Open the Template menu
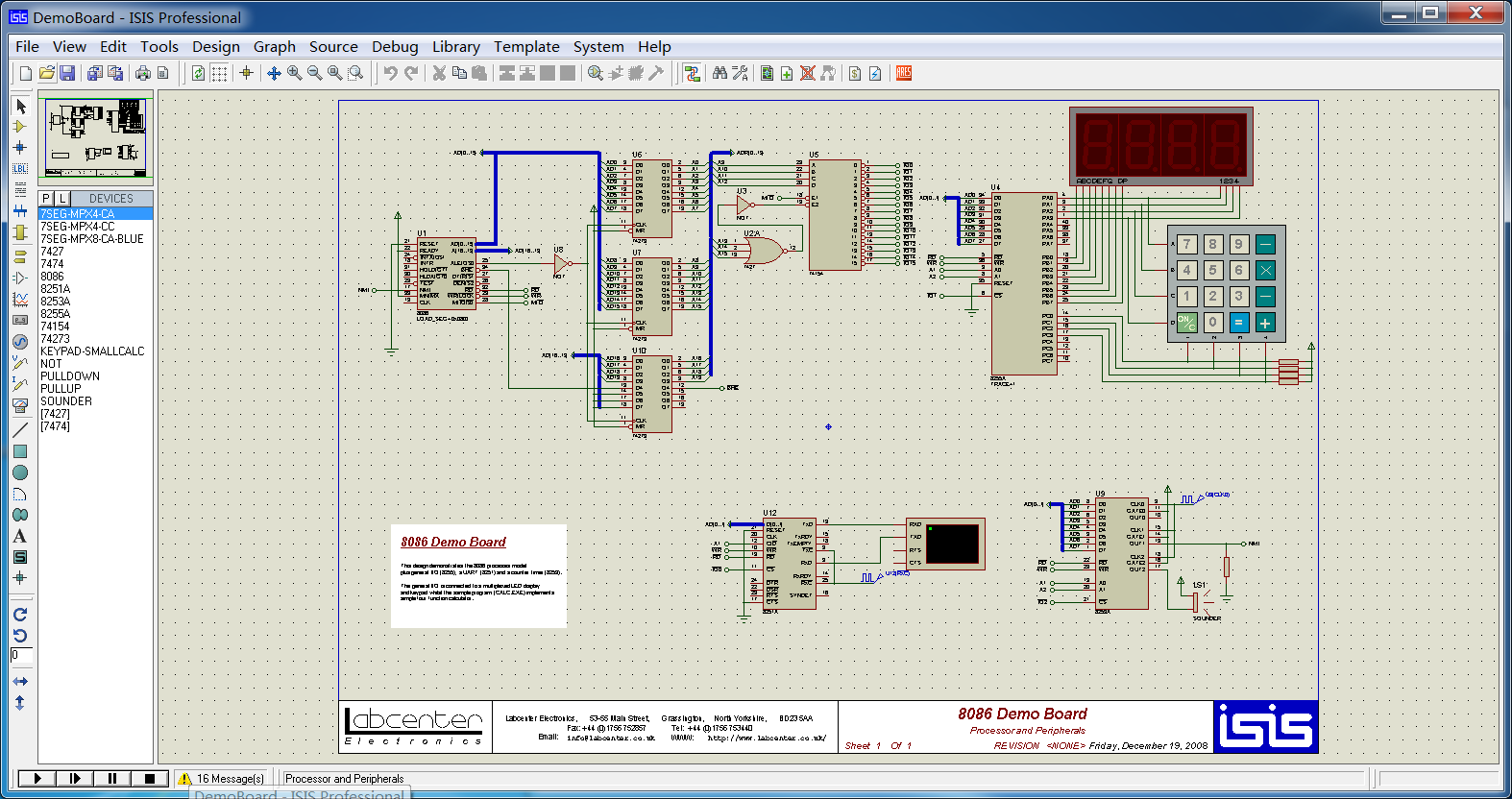1512x799 pixels. pos(525,46)
